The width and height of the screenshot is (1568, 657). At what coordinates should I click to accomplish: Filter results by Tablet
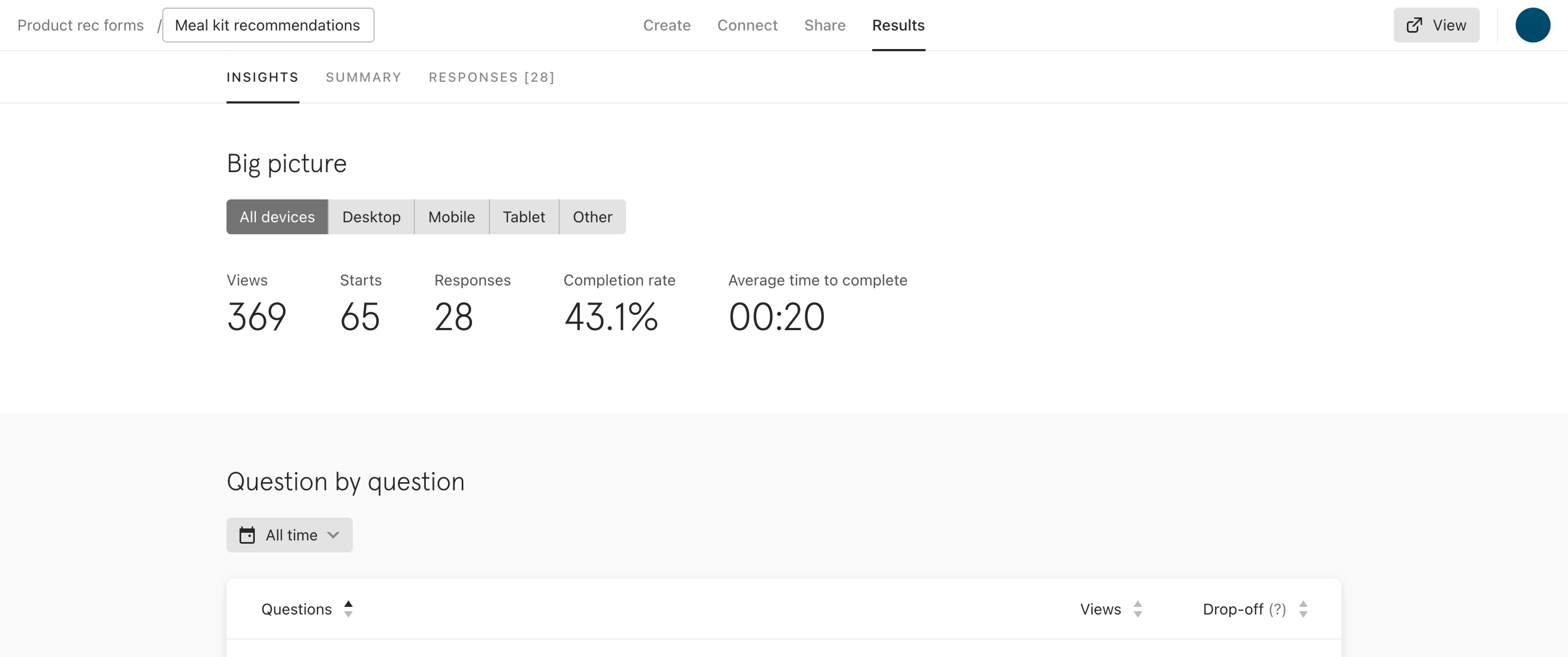(523, 217)
